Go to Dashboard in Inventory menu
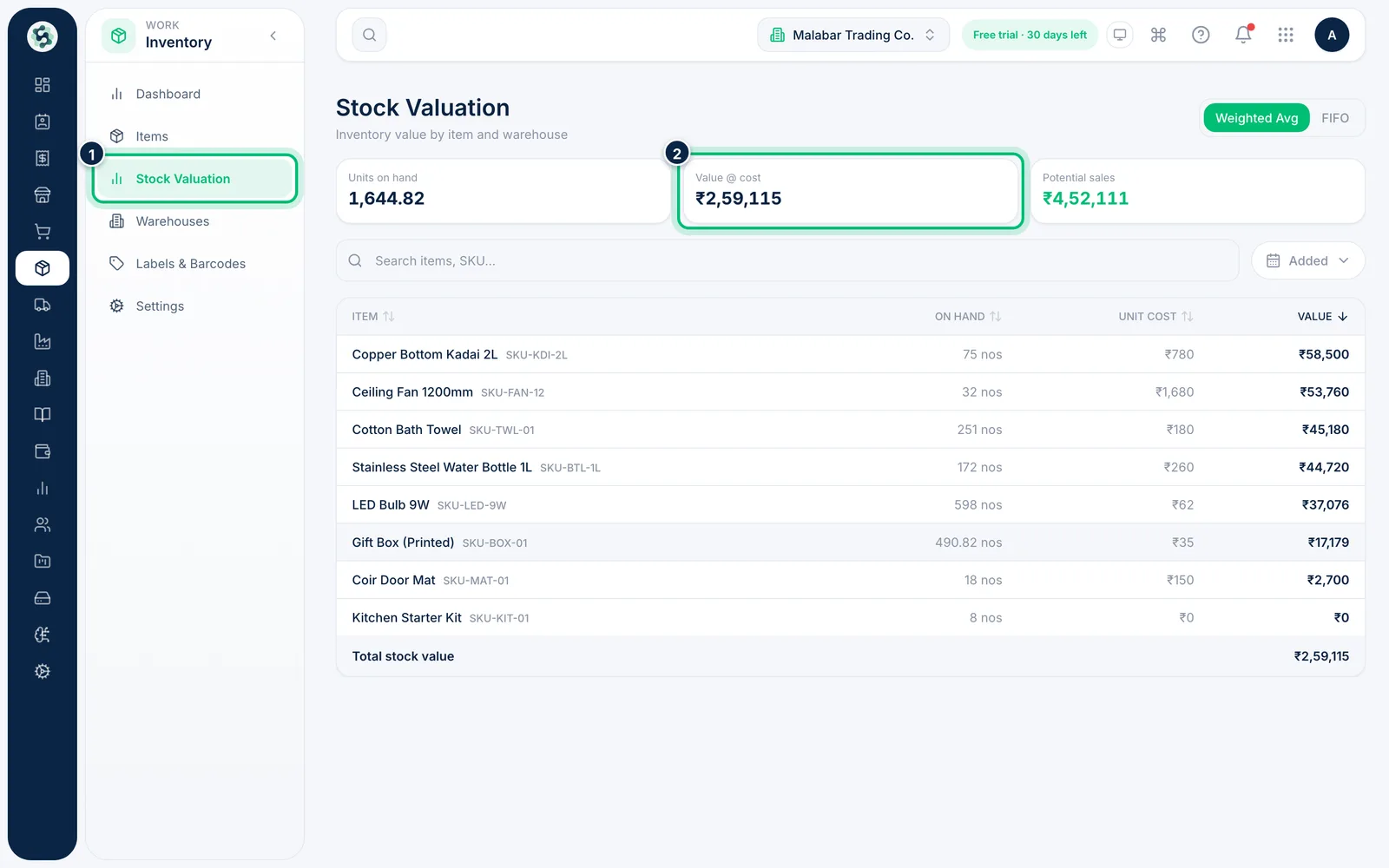This screenshot has height=868, width=1389. pos(194,94)
